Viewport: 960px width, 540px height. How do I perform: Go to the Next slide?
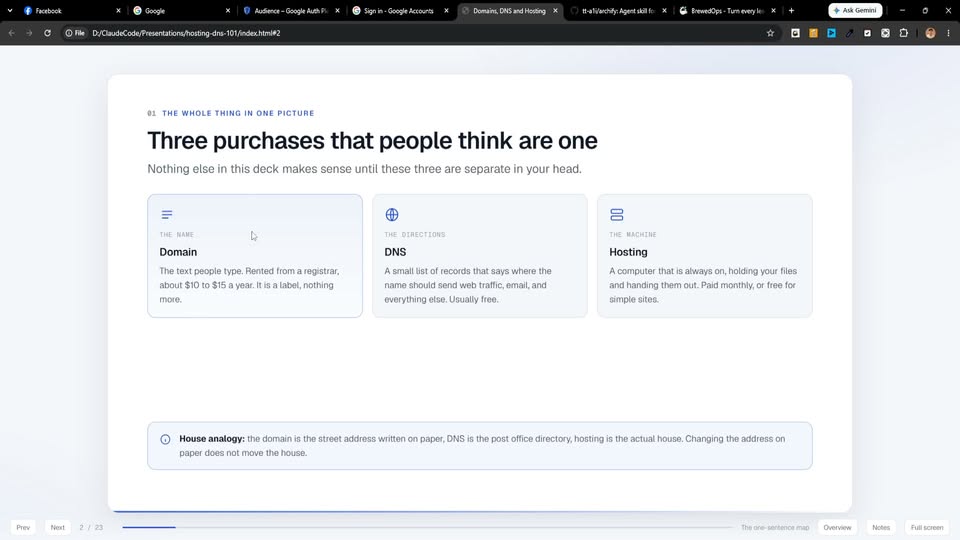pyautogui.click(x=58, y=527)
